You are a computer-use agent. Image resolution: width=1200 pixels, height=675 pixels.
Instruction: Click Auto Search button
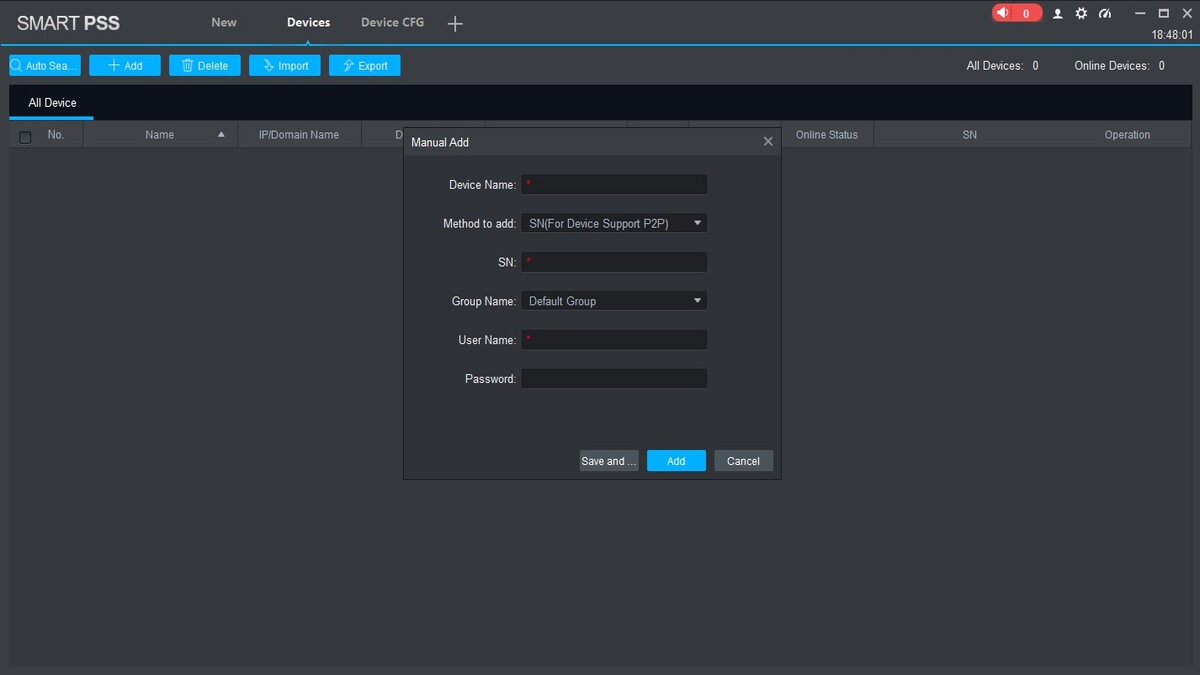(45, 65)
